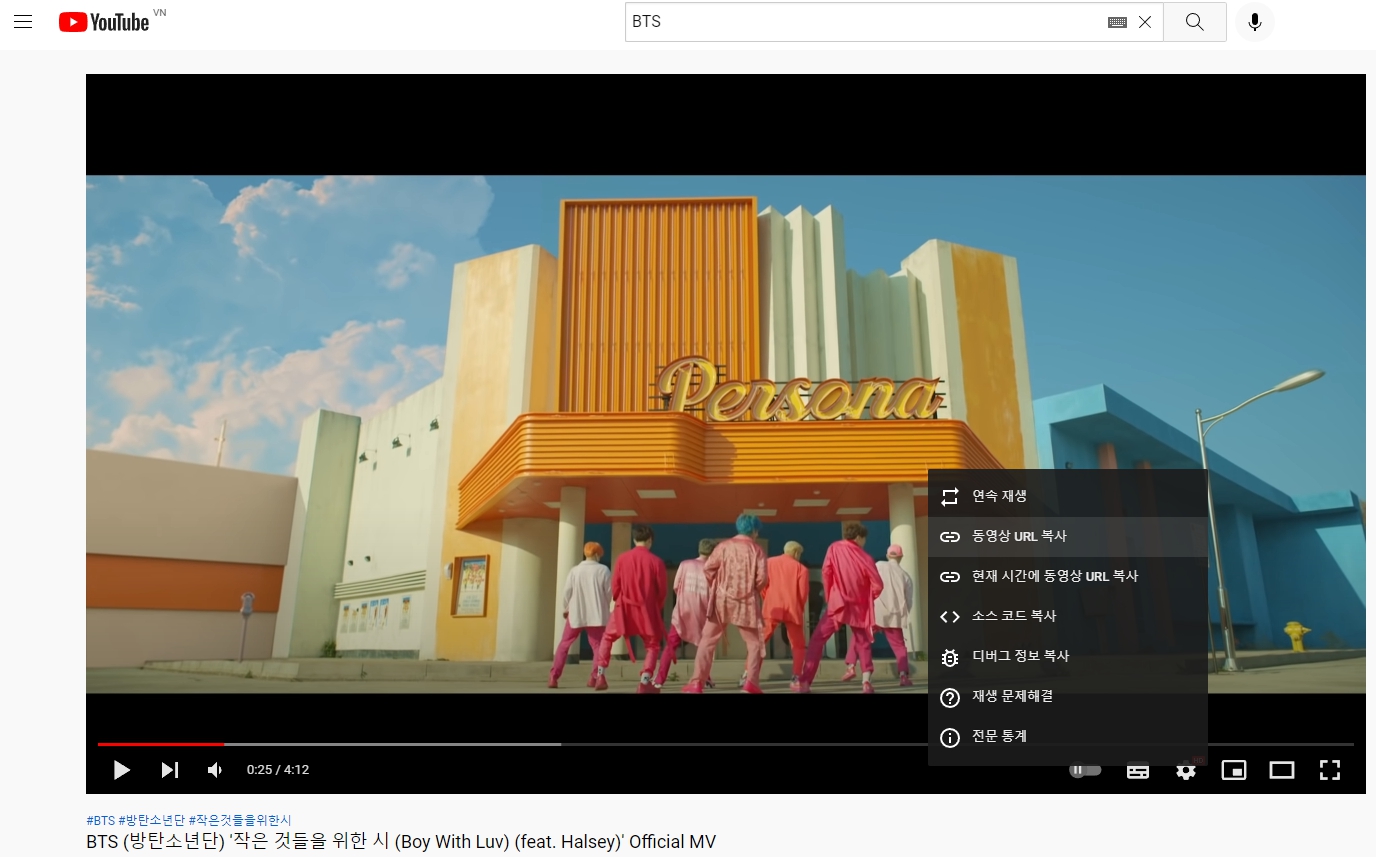Open the #작은것들을위한시 hashtag link

tap(239, 821)
